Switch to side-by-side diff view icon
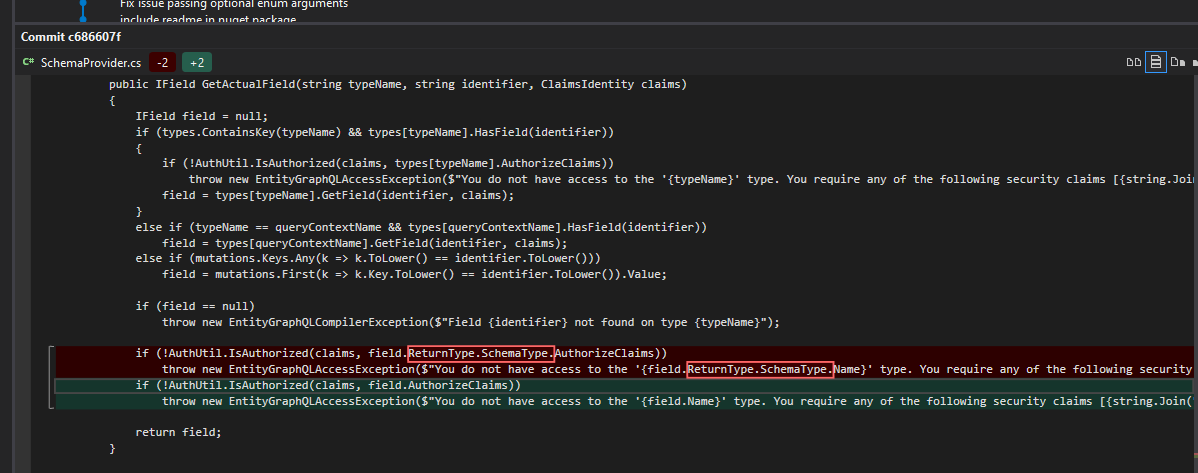The width and height of the screenshot is (1198, 473). 1134,62
